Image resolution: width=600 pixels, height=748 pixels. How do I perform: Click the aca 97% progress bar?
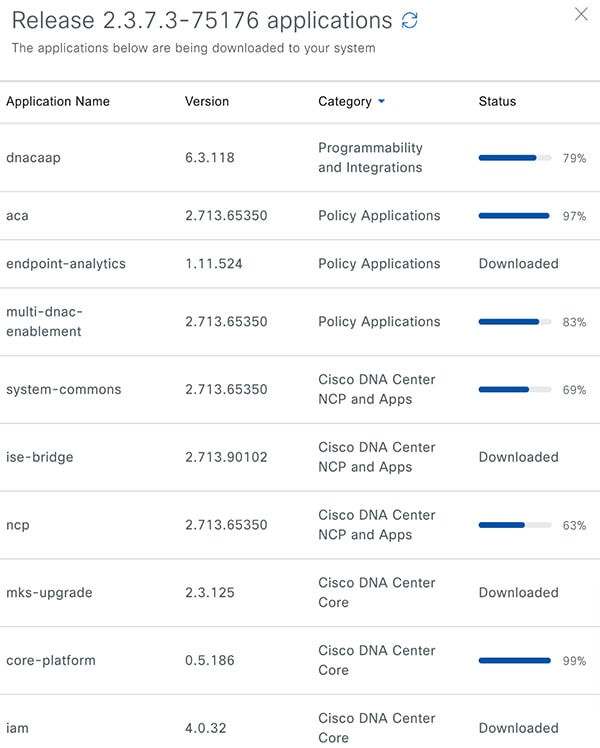515,216
